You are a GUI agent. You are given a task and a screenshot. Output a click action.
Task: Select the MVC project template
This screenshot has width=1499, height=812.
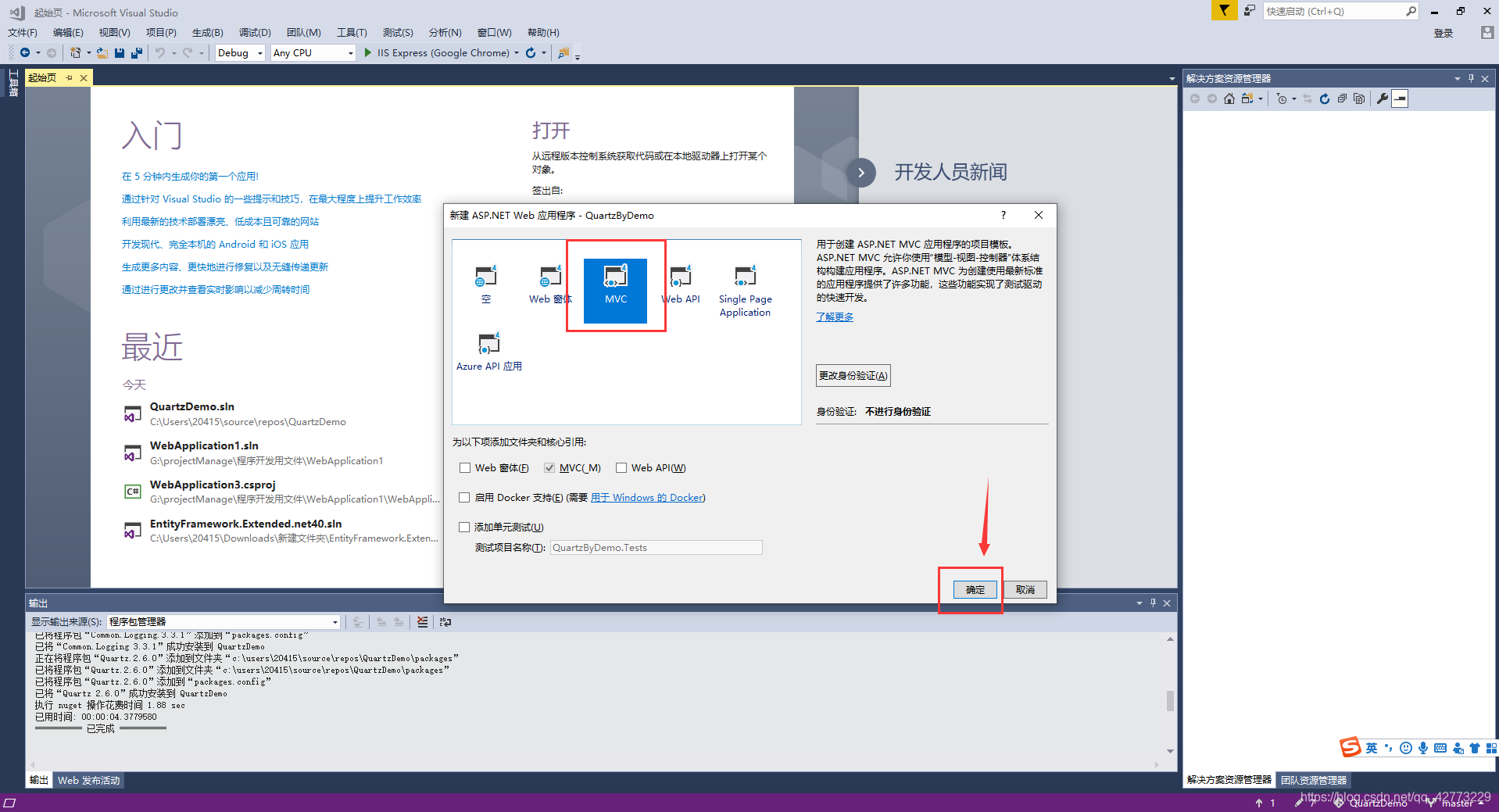tap(615, 290)
